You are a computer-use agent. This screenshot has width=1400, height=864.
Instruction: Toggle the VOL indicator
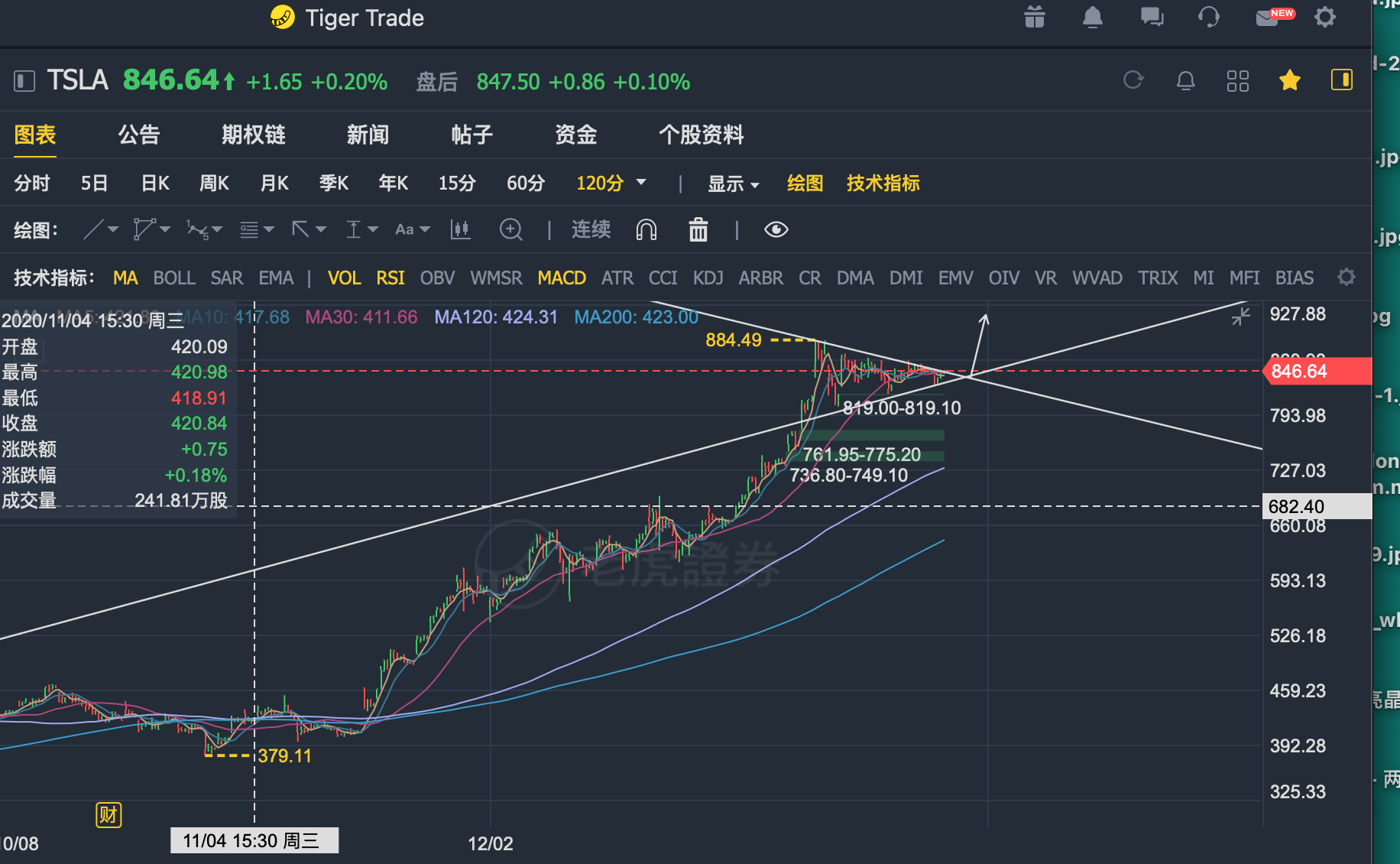pyautogui.click(x=344, y=278)
